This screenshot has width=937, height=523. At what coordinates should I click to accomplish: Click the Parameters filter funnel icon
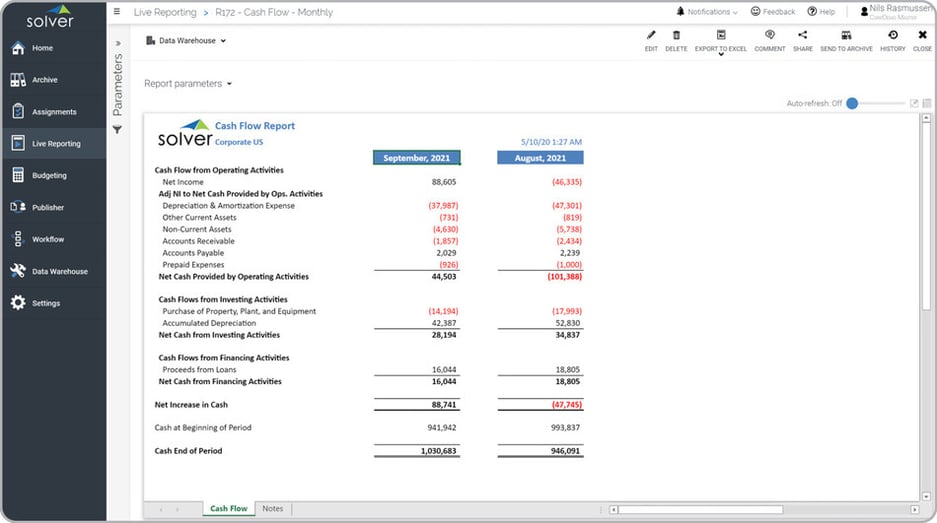click(117, 130)
